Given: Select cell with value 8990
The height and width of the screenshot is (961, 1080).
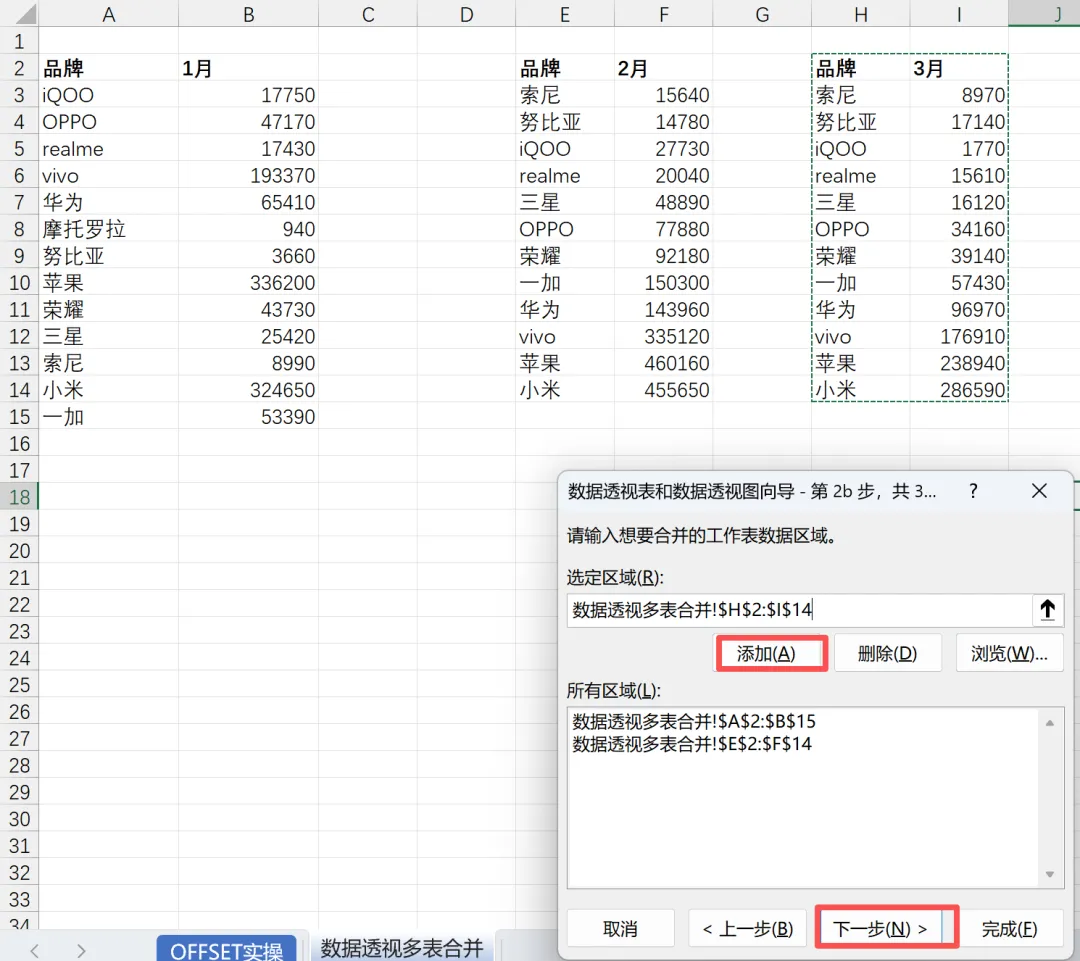Looking at the screenshot, I should click(249, 363).
